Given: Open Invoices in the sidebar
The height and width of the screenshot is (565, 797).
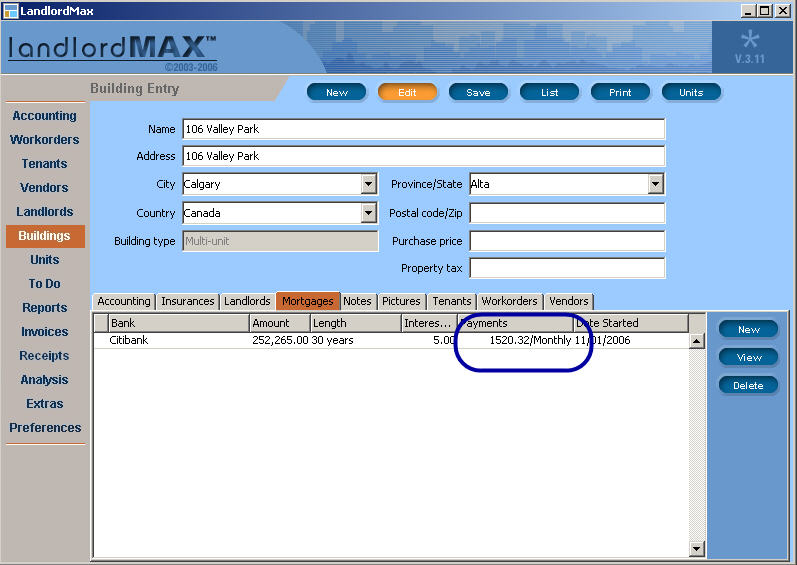Looking at the screenshot, I should tap(45, 331).
